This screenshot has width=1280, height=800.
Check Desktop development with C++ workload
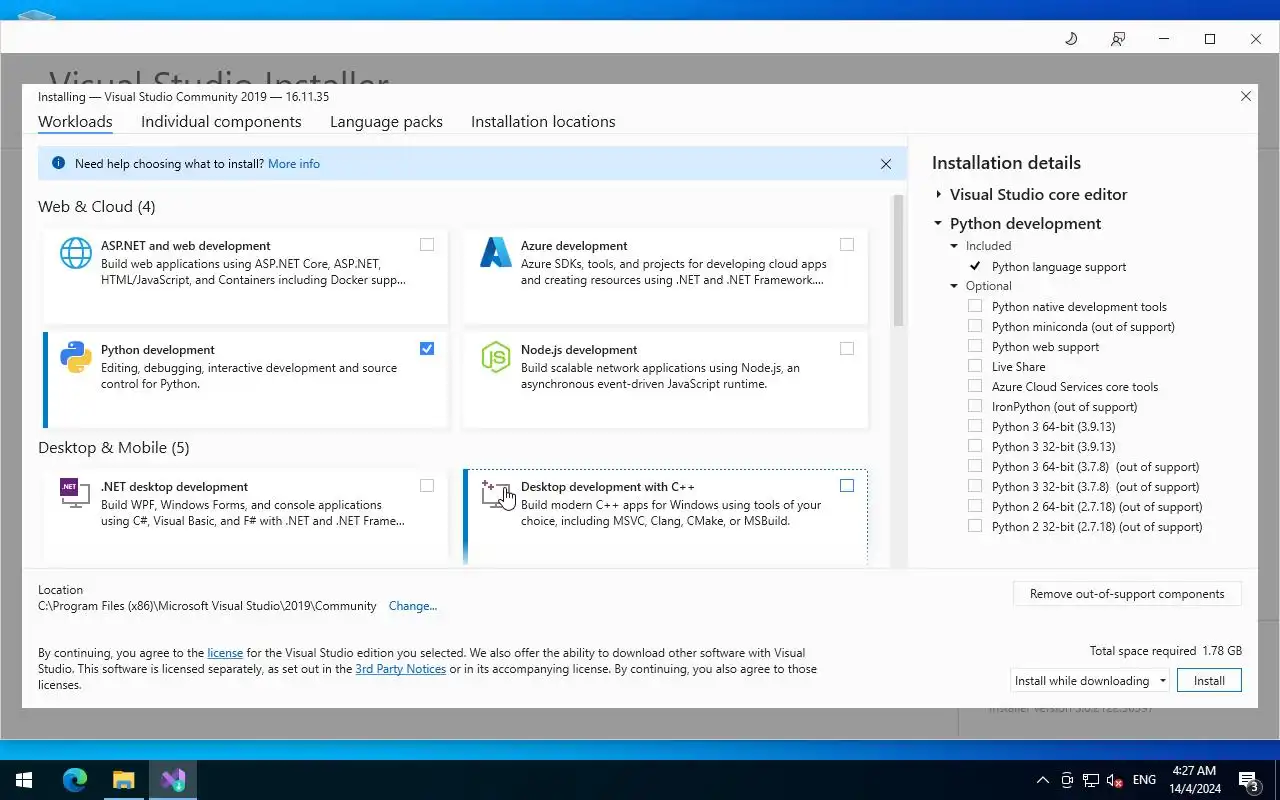pos(847,486)
